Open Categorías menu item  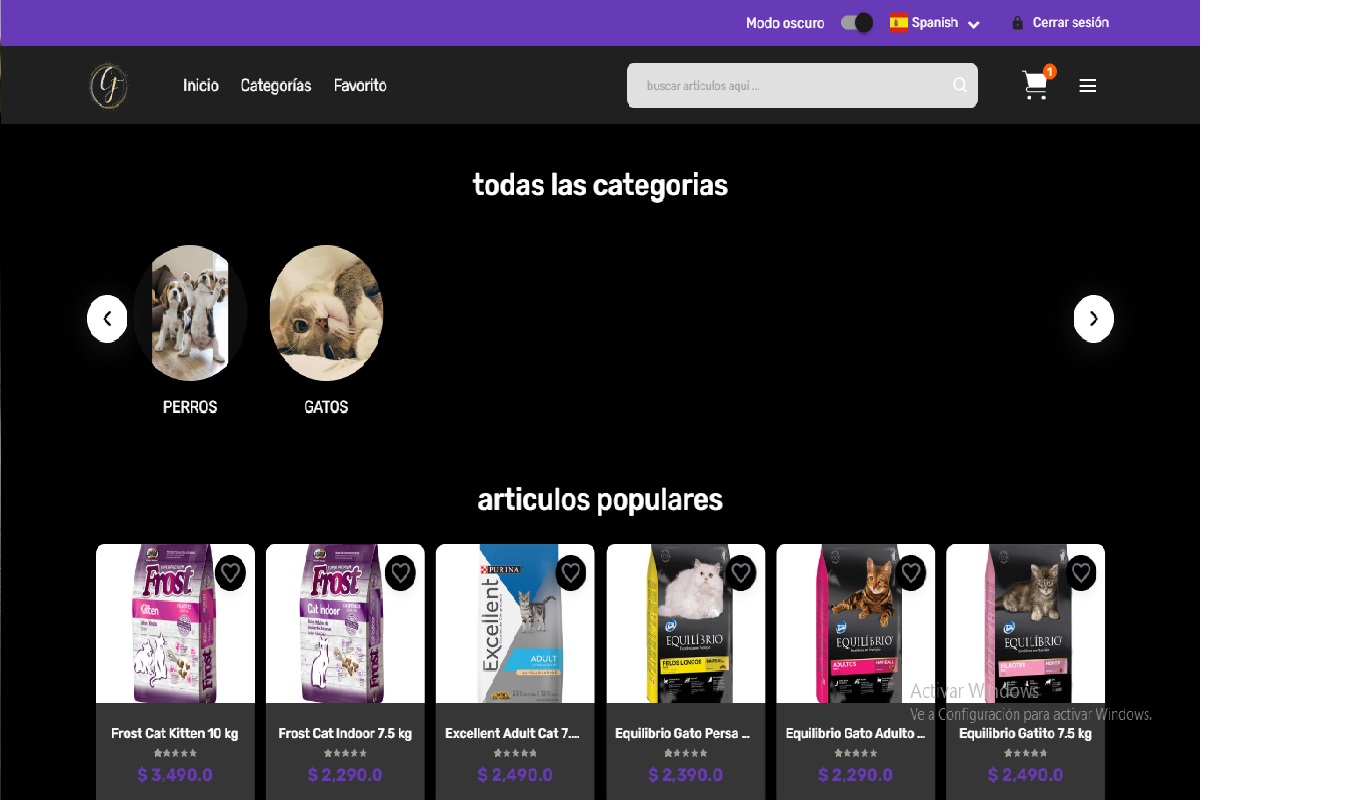(x=276, y=86)
